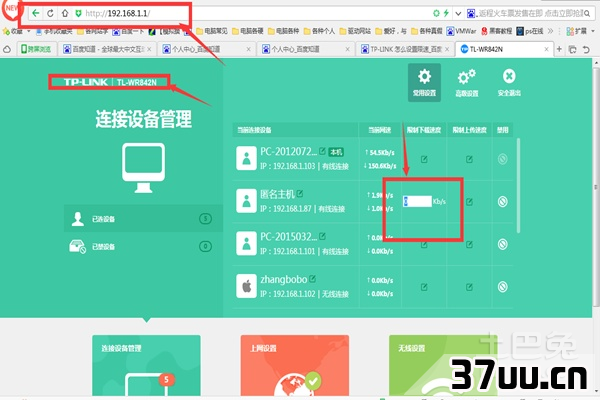Edit upload limit for zhangbobo
This screenshot has width=600, height=400.
point(469,287)
